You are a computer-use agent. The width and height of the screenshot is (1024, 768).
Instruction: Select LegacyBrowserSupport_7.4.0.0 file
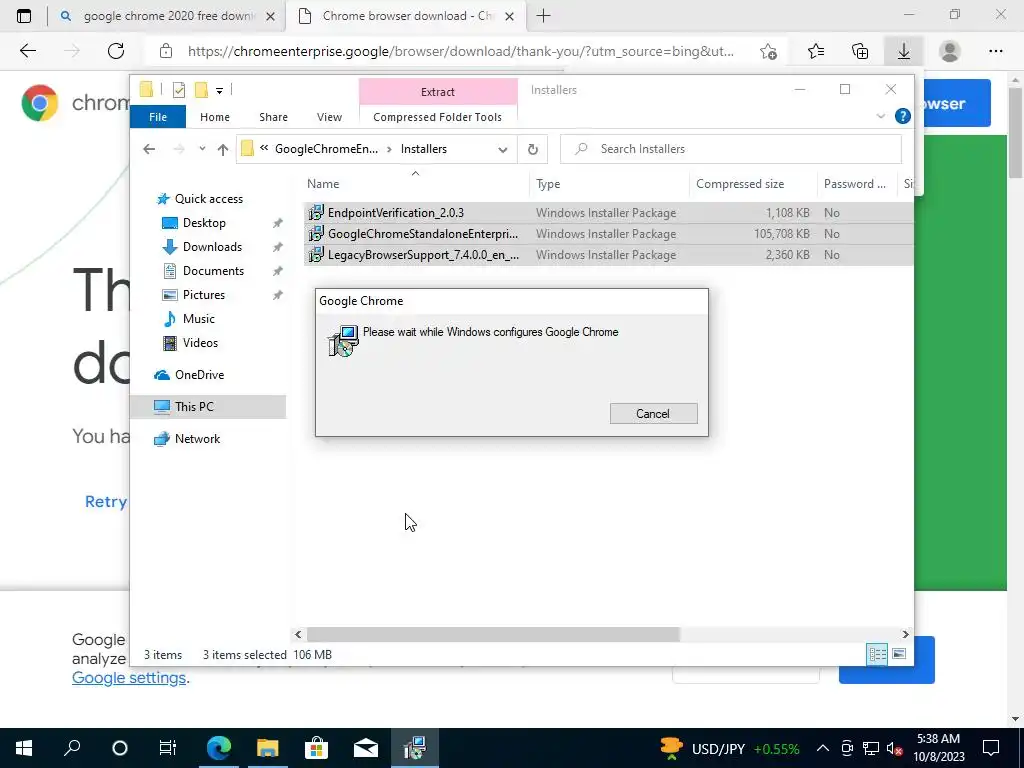point(609,255)
